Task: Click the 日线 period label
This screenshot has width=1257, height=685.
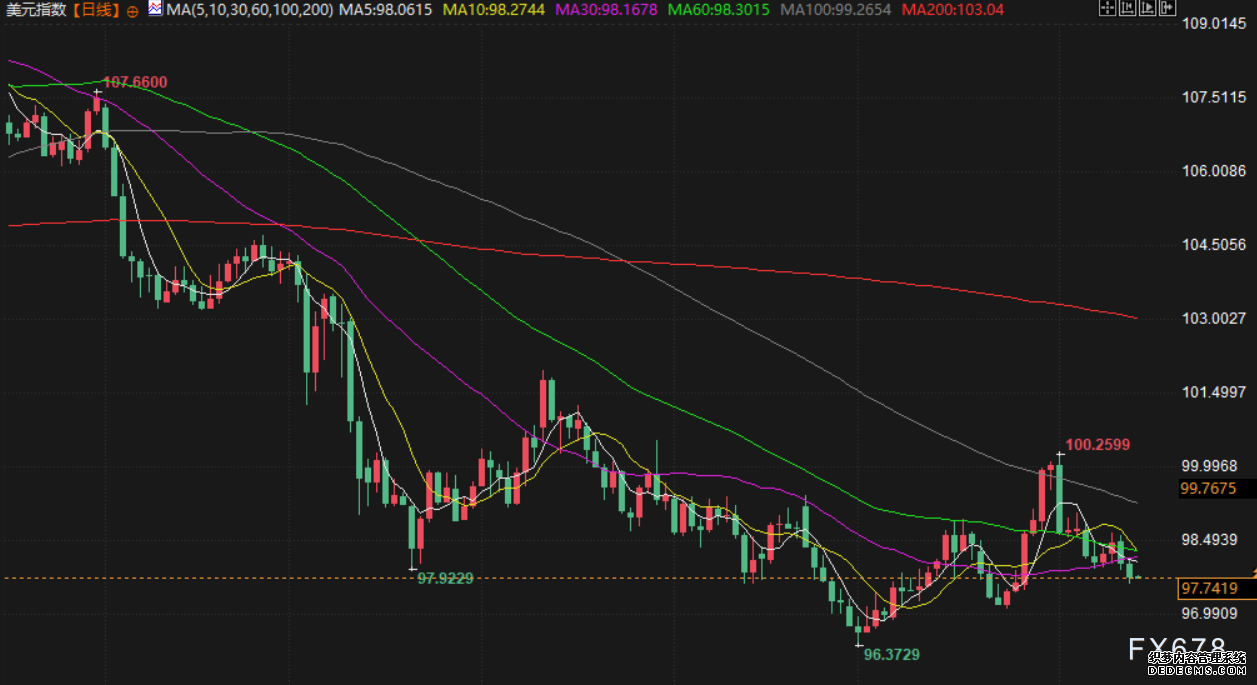Action: (98, 10)
